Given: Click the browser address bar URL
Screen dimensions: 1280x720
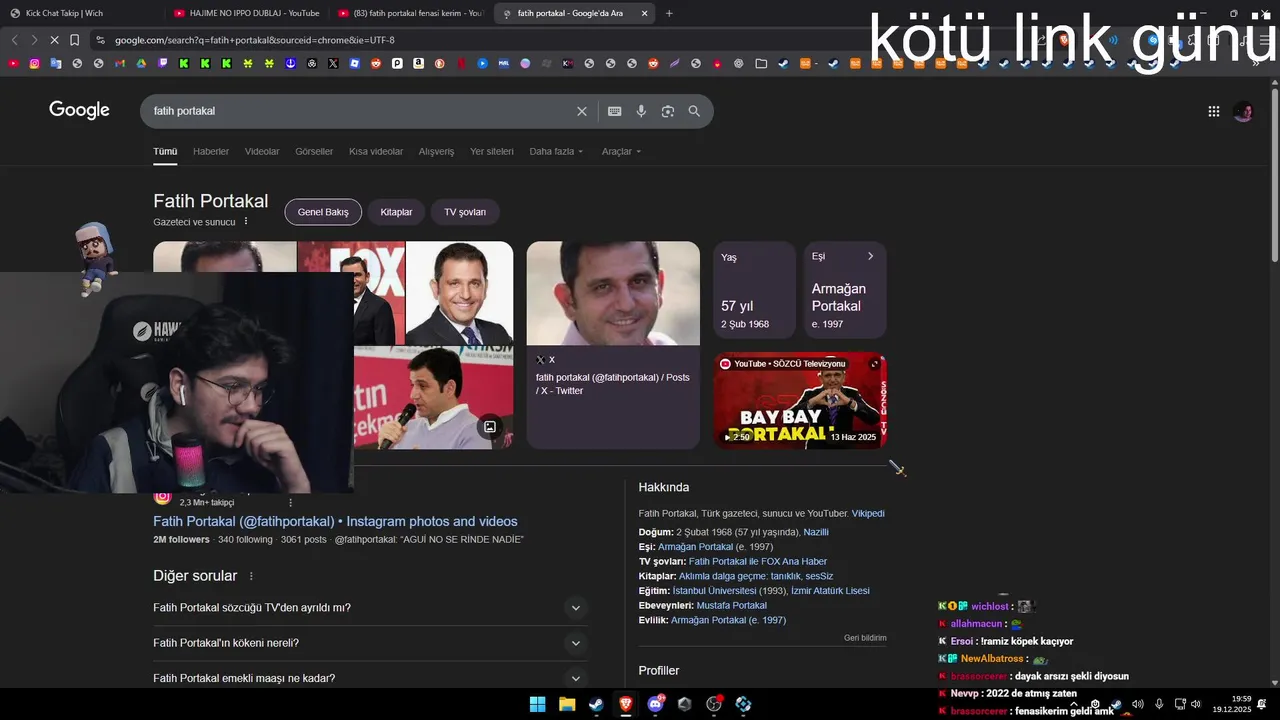Looking at the screenshot, I should click(x=255, y=40).
